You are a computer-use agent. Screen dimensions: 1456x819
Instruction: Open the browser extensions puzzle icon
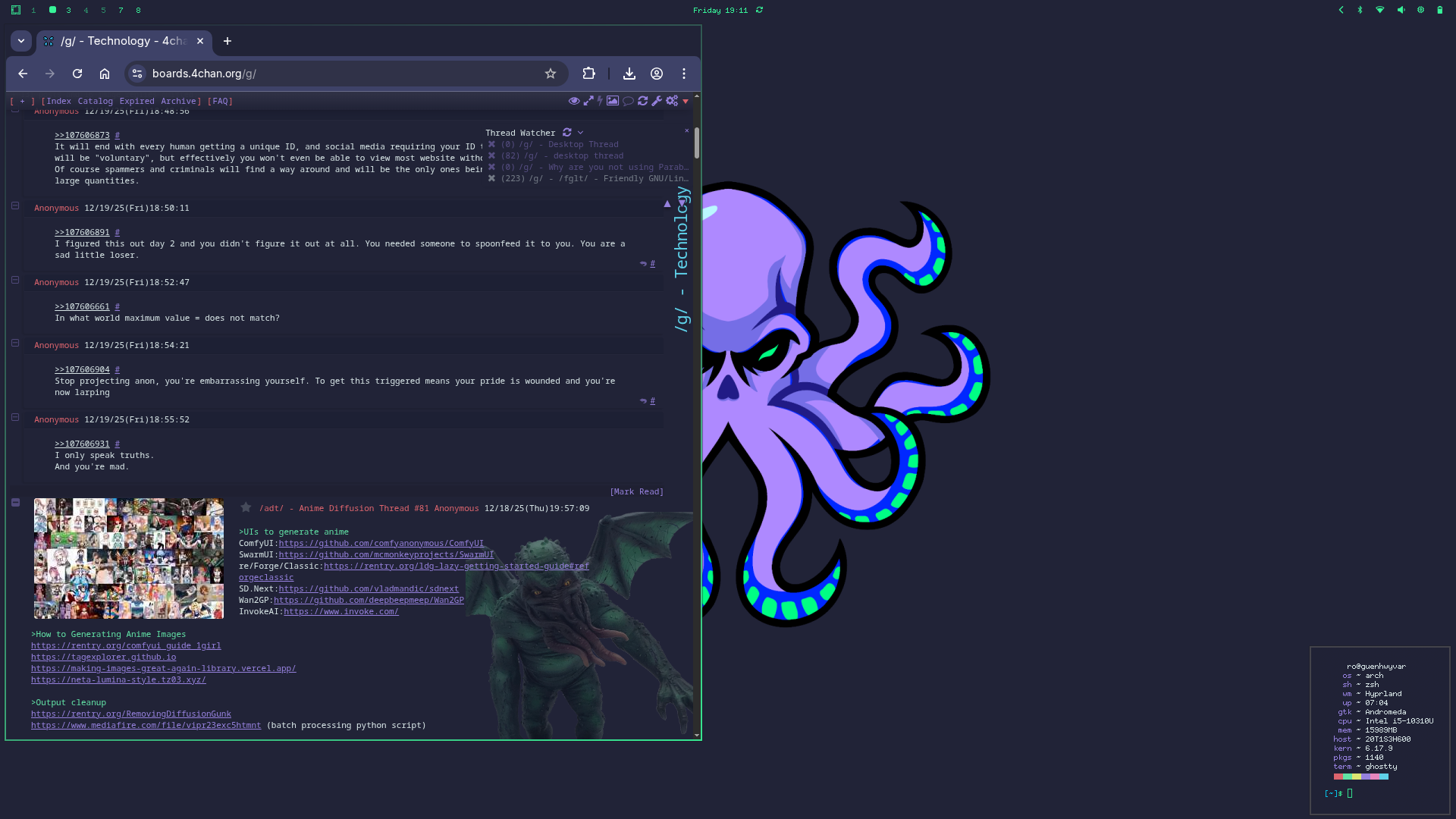coord(588,74)
